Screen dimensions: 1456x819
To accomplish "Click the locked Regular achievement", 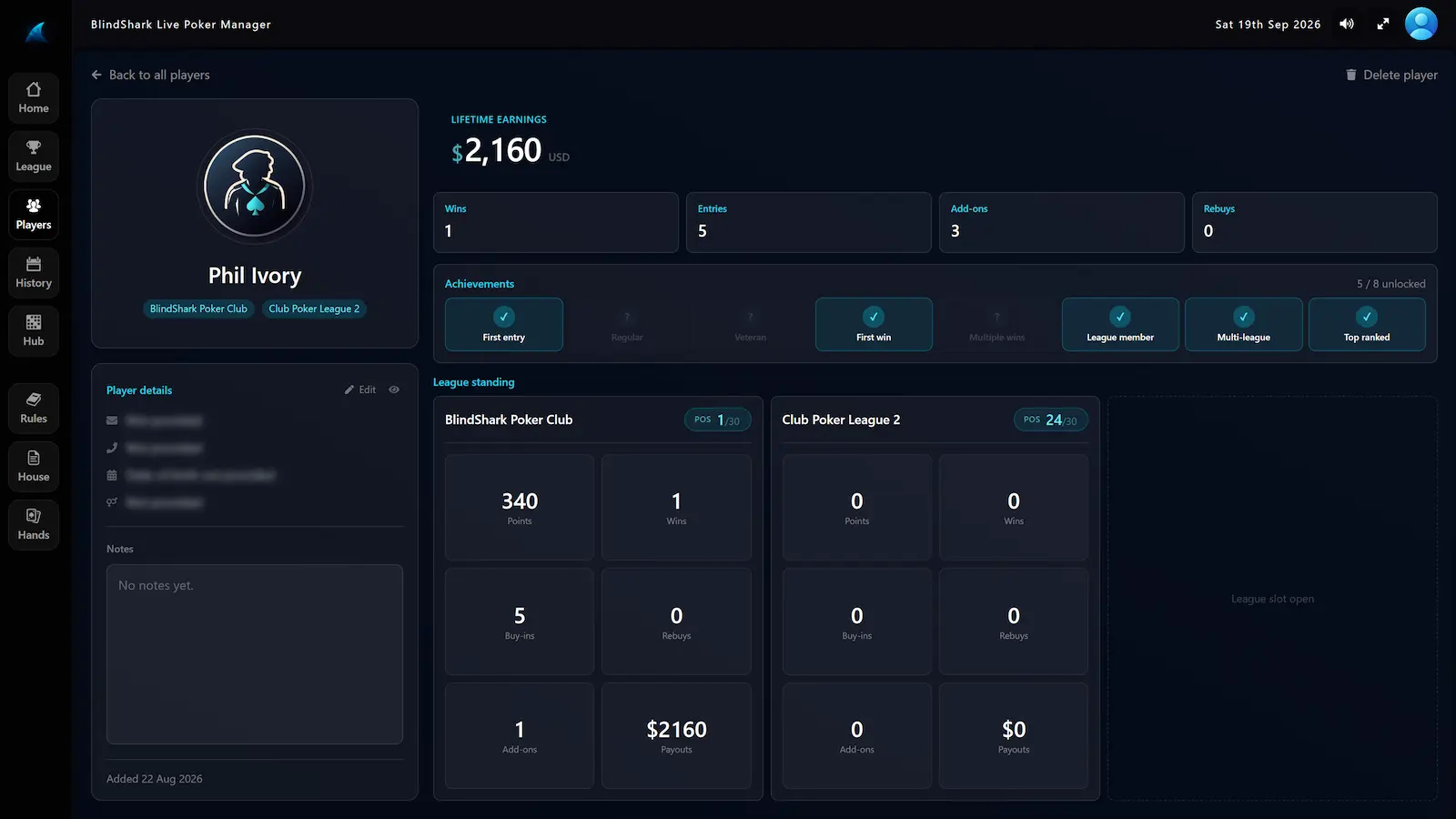I will [x=627, y=324].
